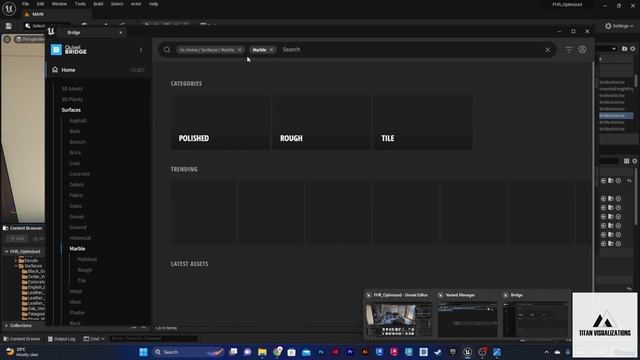Image resolution: width=640 pixels, height=360 pixels.
Task: Open the filter options icon
Action: pos(569,50)
